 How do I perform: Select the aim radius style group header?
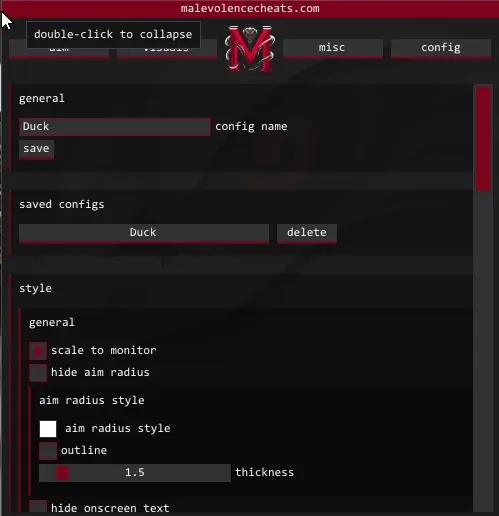[x=92, y=400]
